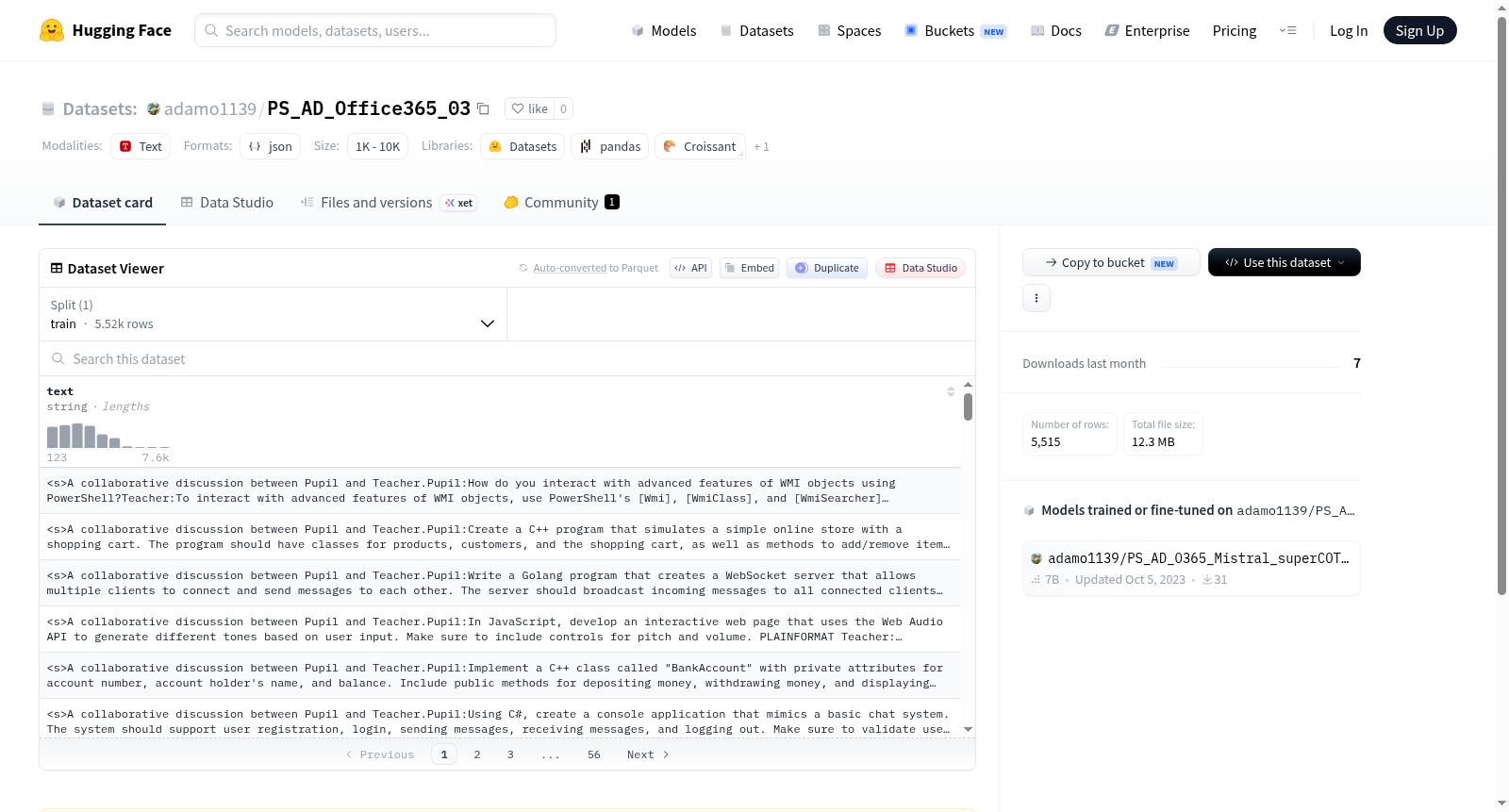Open the row about BankAccount C++ class

pos(500,675)
